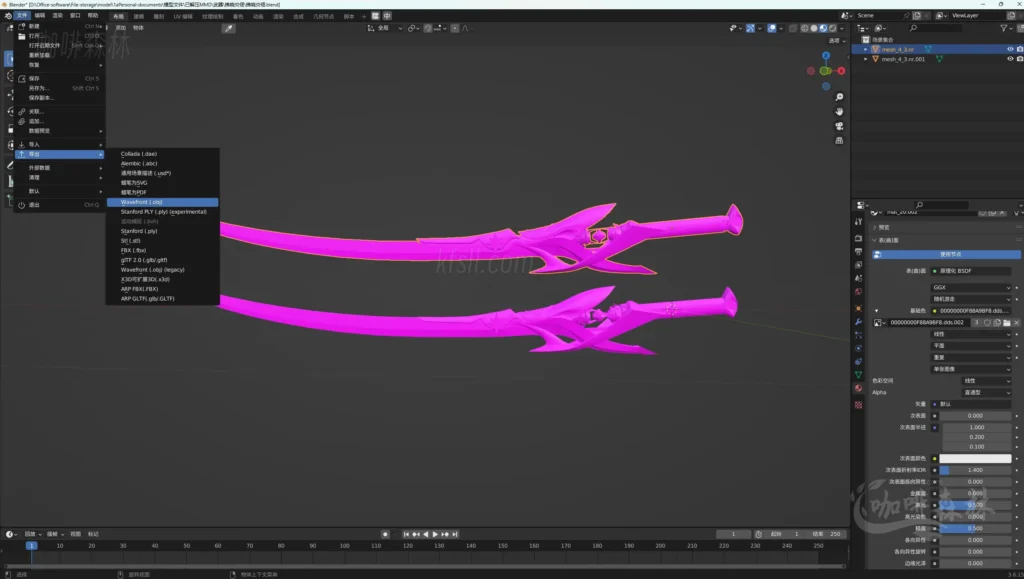This screenshot has height=579, width=1024.
Task: Toggle camera view icon in viewport
Action: click(839, 124)
